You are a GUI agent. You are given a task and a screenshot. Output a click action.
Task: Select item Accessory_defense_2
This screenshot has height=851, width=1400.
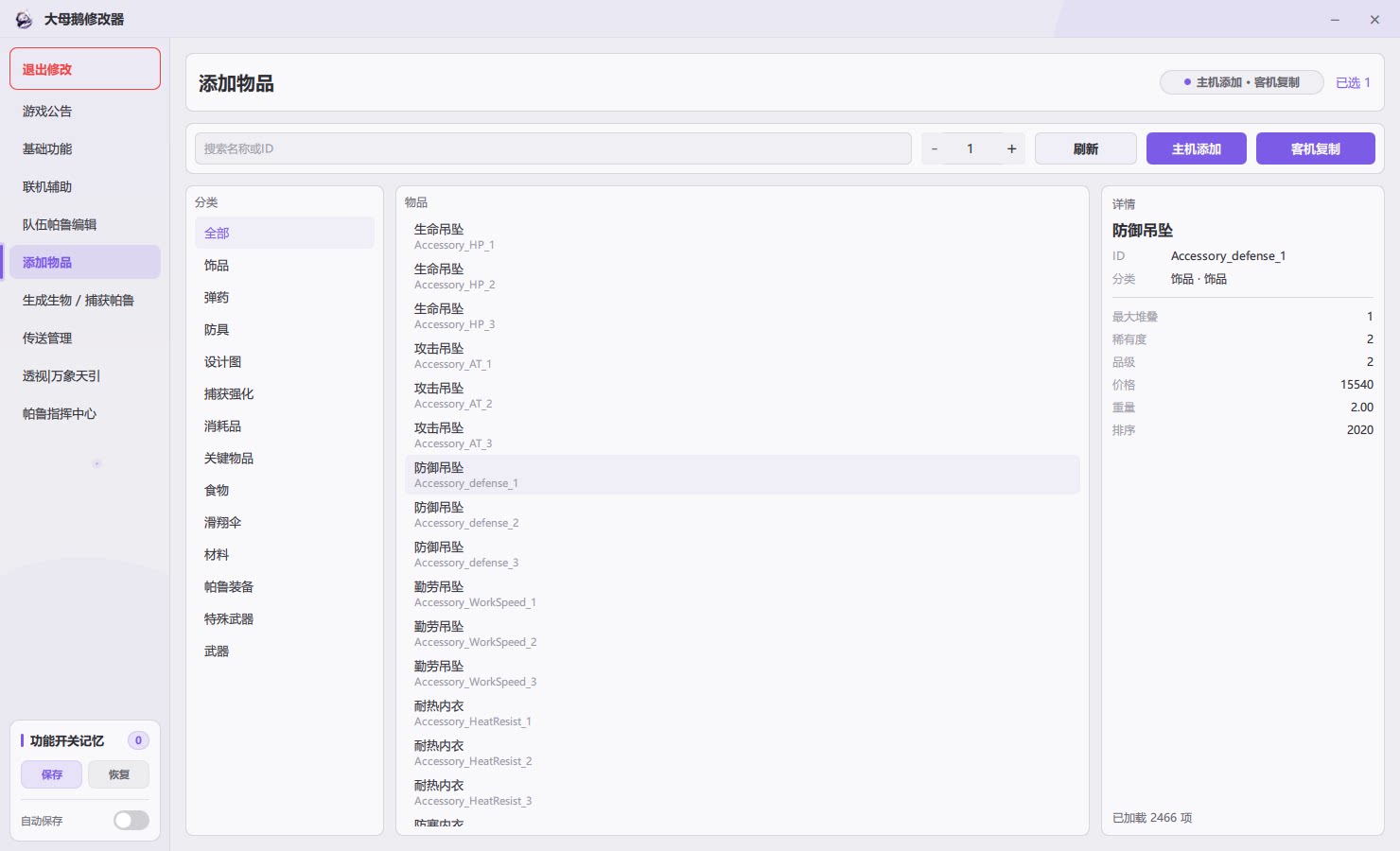pos(743,514)
